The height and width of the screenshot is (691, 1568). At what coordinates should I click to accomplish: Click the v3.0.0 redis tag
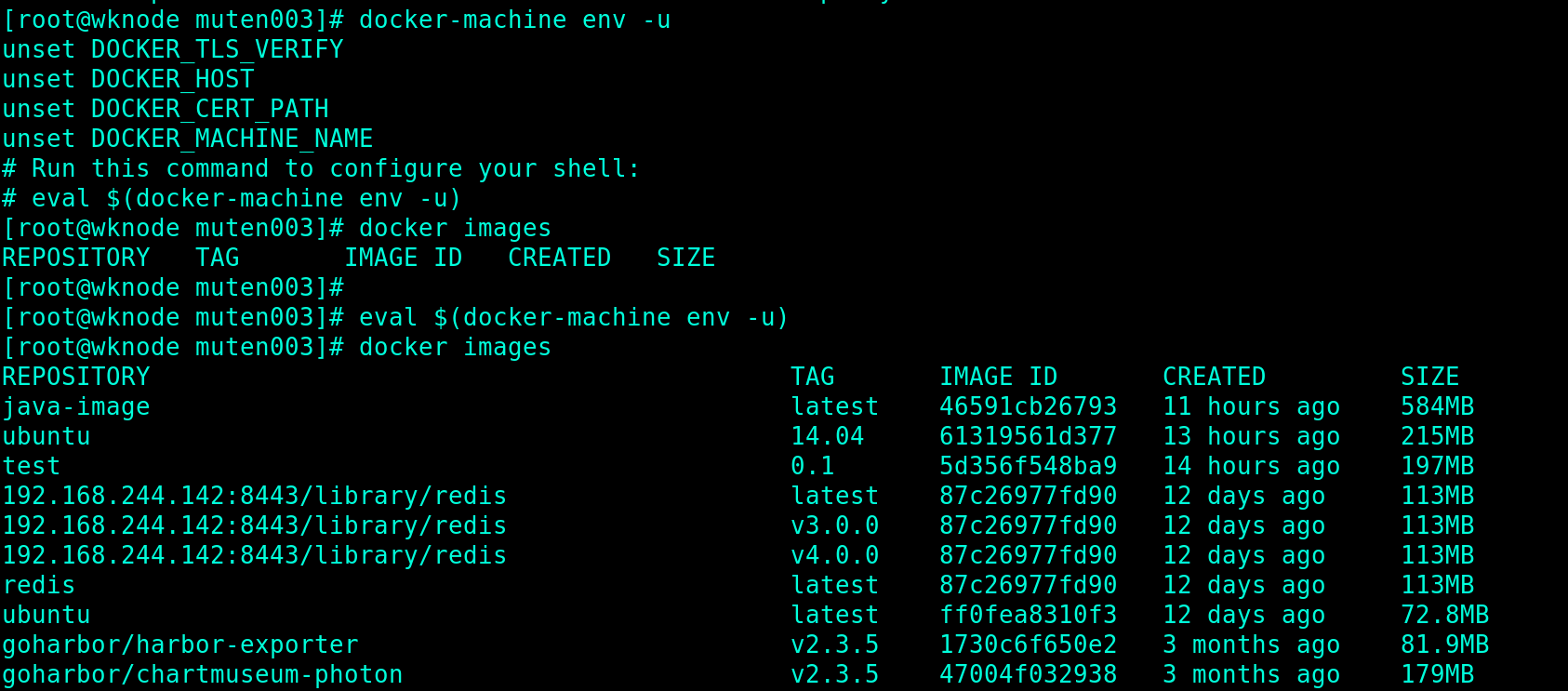tap(834, 526)
